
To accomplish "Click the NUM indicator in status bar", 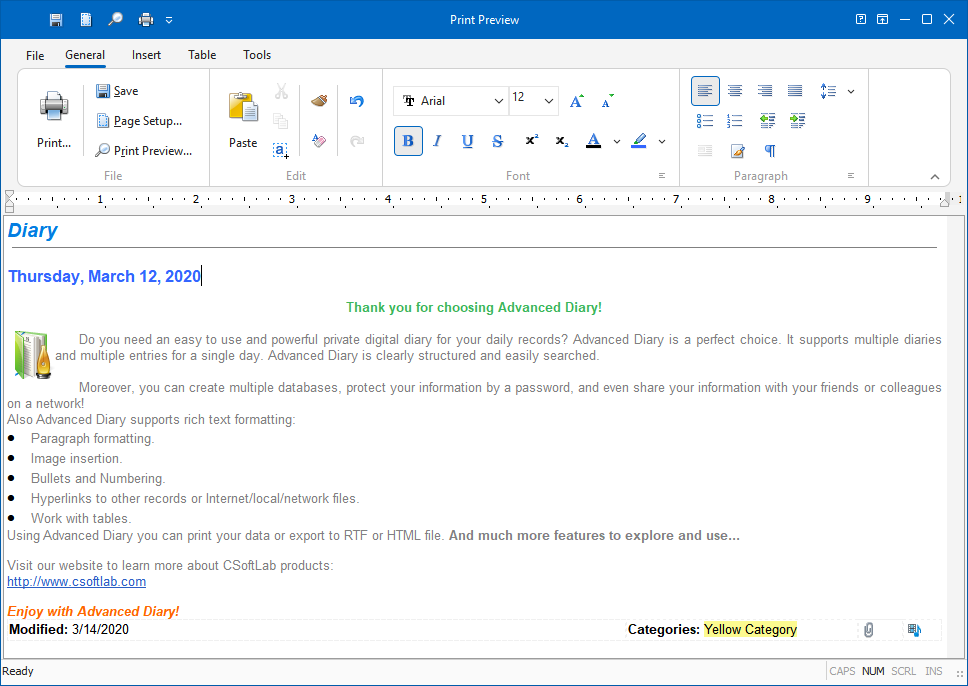I will point(873,671).
